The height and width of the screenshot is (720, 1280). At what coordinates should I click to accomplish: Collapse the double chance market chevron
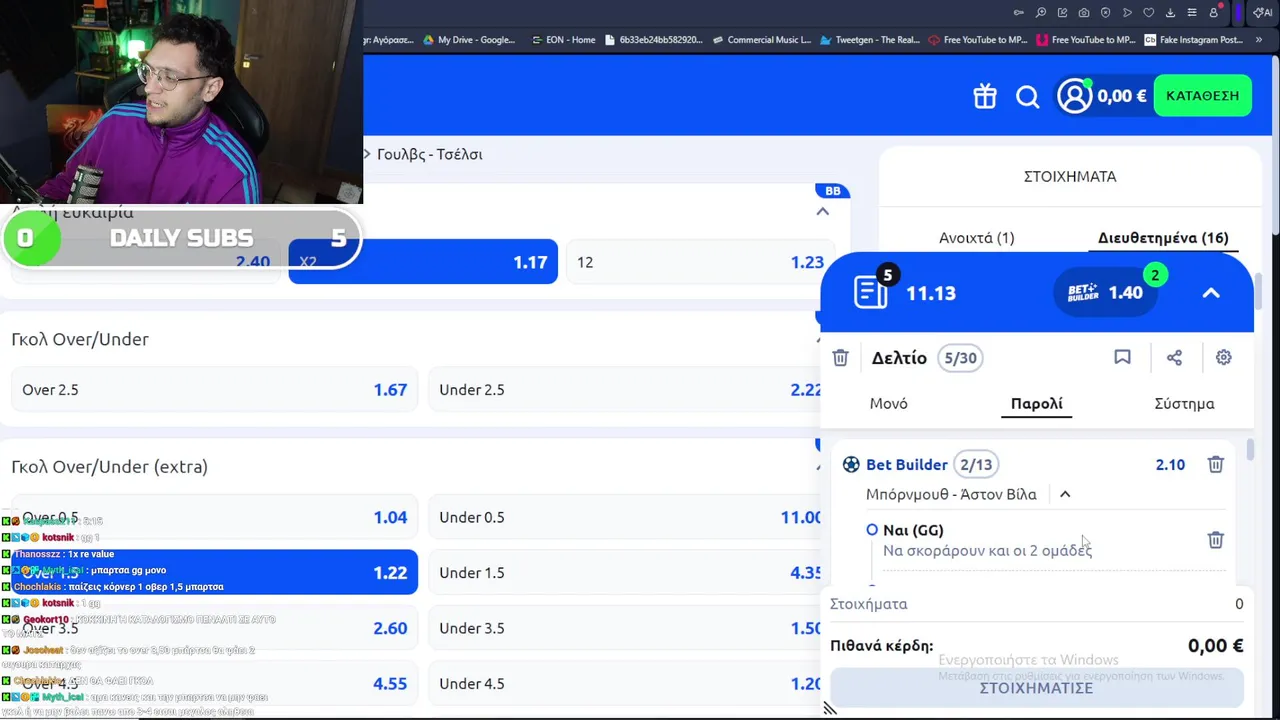tap(822, 212)
